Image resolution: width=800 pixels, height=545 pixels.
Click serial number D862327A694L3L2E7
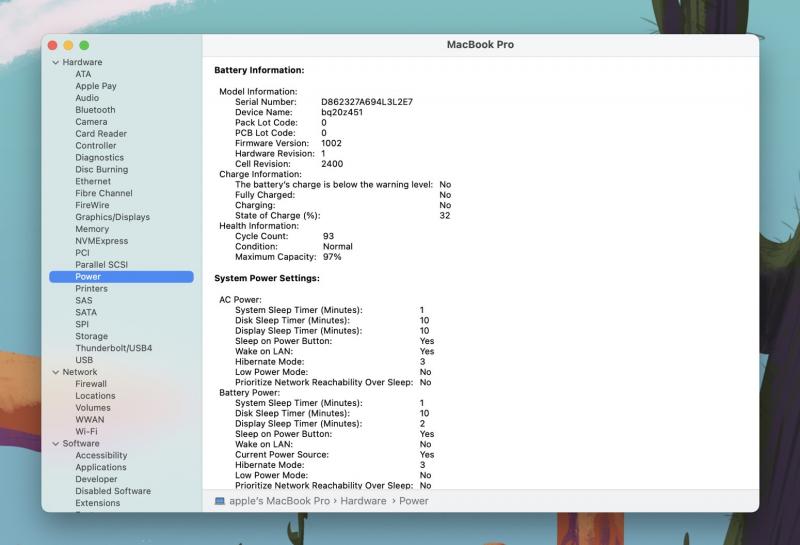pos(367,102)
